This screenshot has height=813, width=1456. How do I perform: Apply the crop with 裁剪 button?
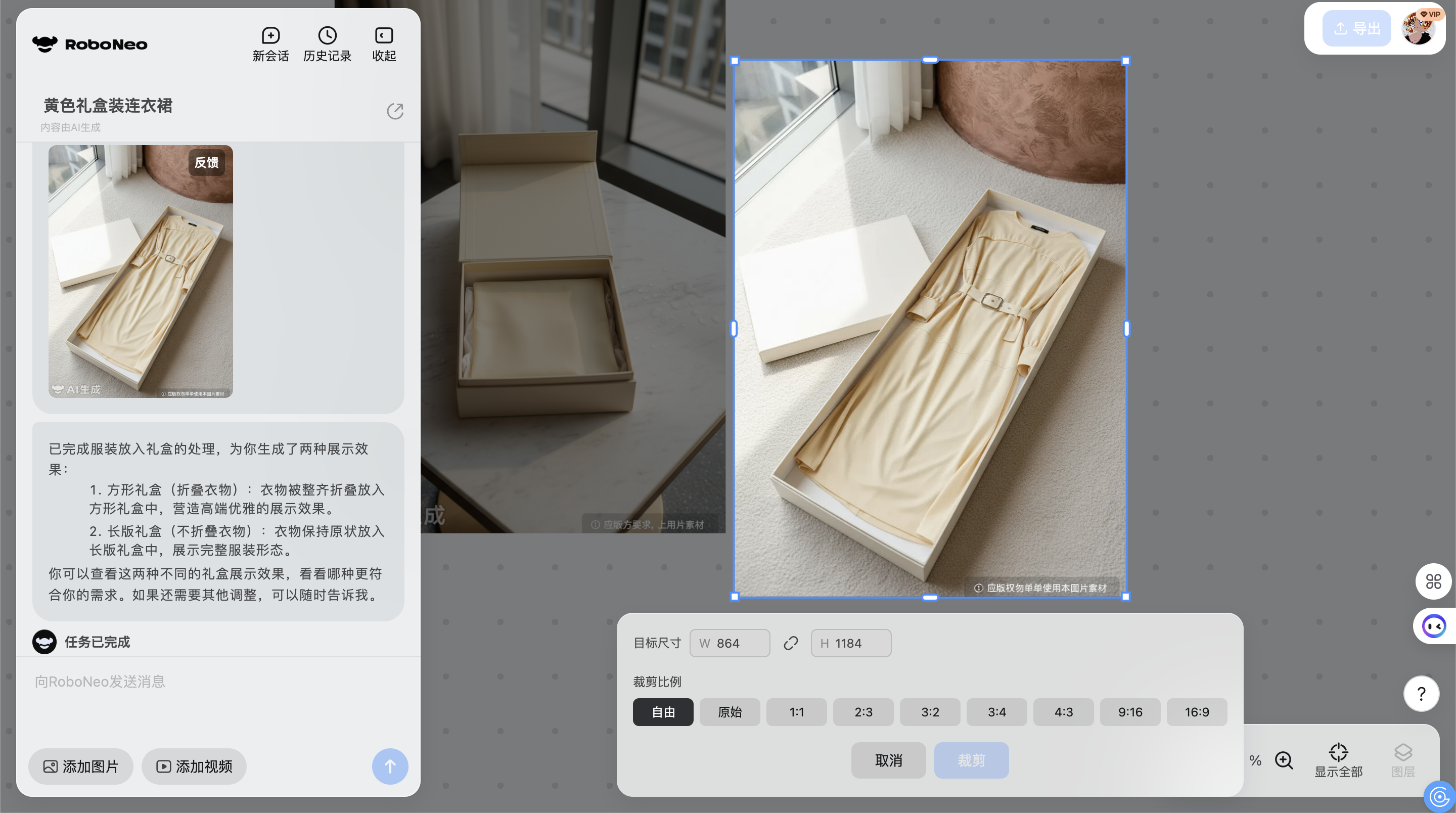click(971, 760)
